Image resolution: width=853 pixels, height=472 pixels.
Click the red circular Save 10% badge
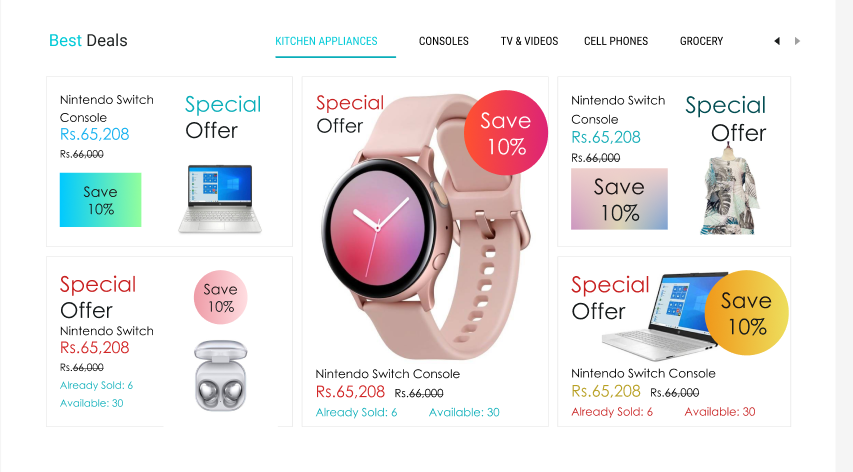[506, 133]
